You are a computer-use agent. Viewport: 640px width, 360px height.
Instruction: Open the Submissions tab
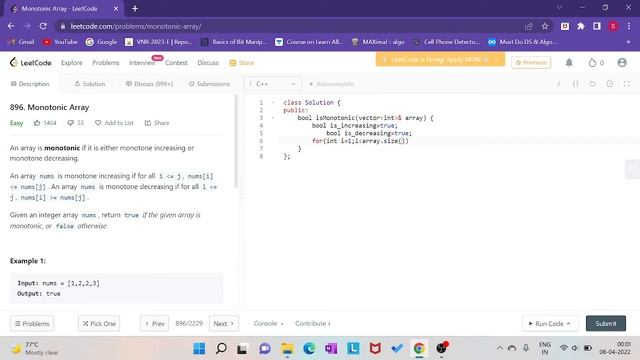click(209, 84)
